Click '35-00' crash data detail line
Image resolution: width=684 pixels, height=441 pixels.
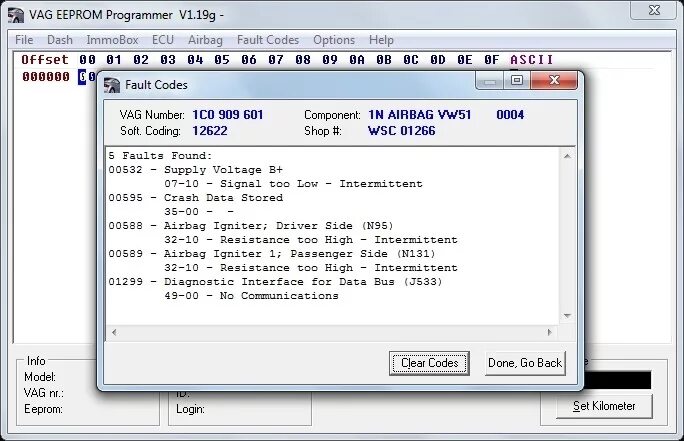[199, 212]
